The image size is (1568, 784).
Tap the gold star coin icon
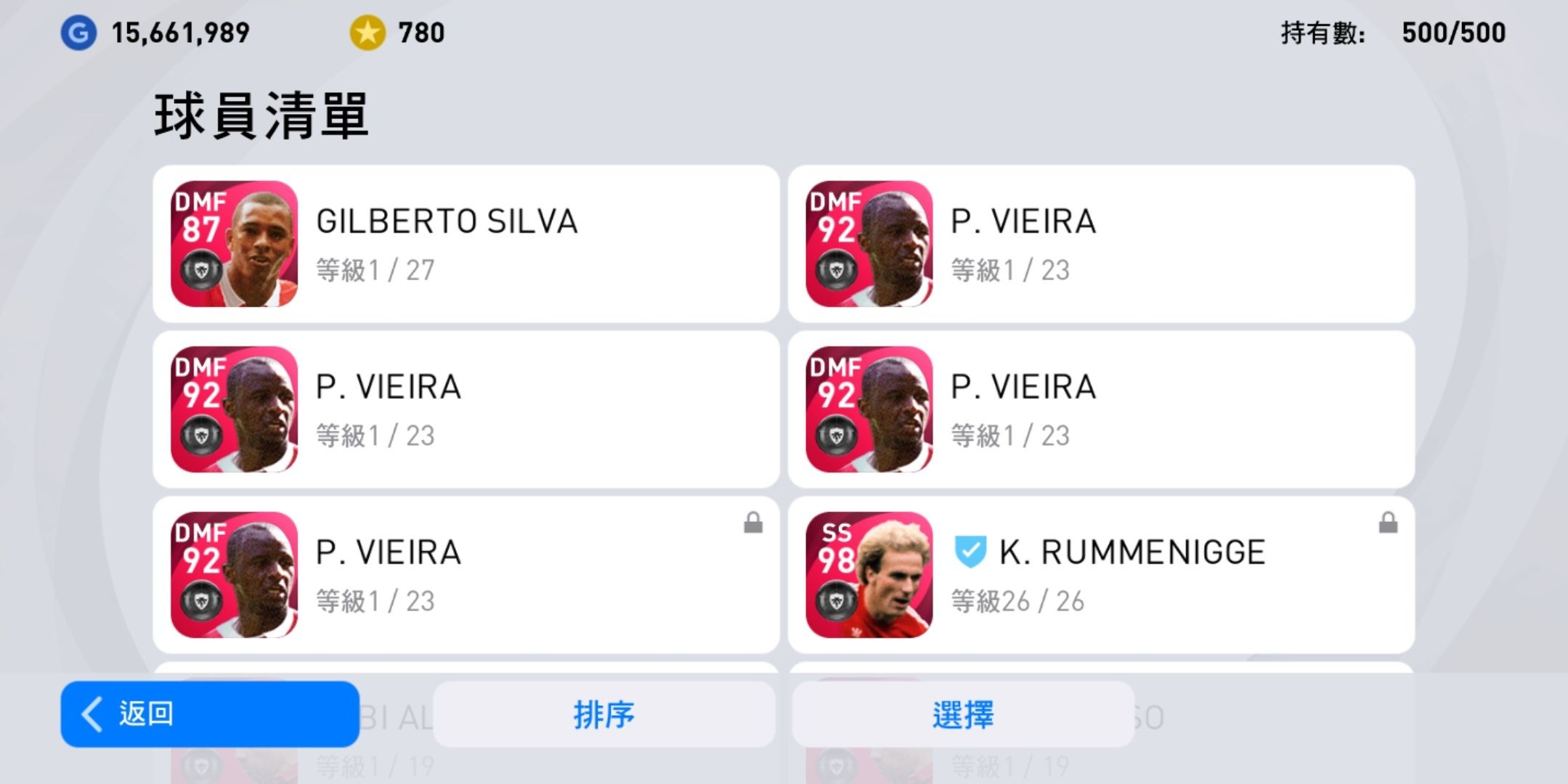tap(367, 33)
